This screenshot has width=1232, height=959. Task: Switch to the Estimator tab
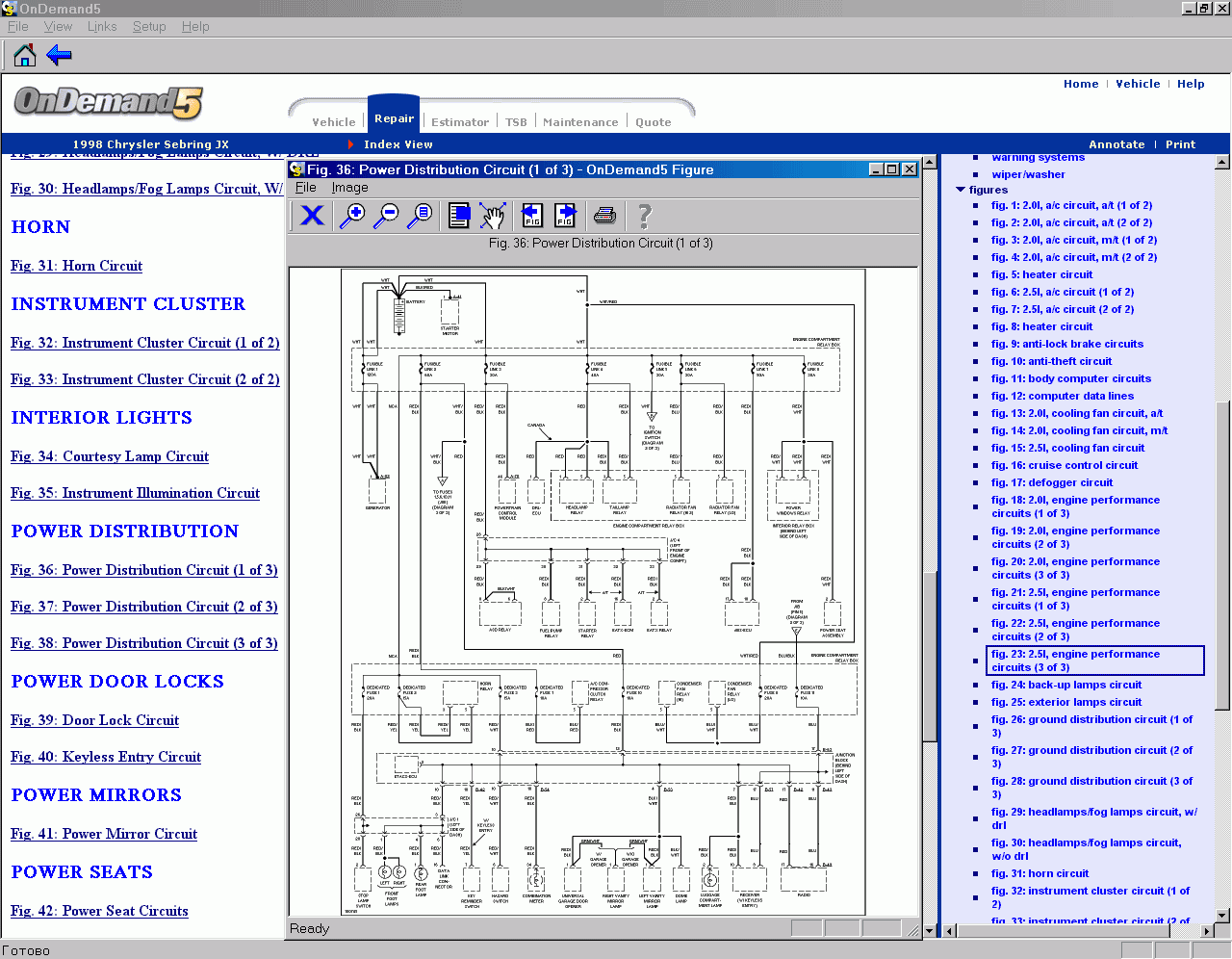pyautogui.click(x=460, y=122)
